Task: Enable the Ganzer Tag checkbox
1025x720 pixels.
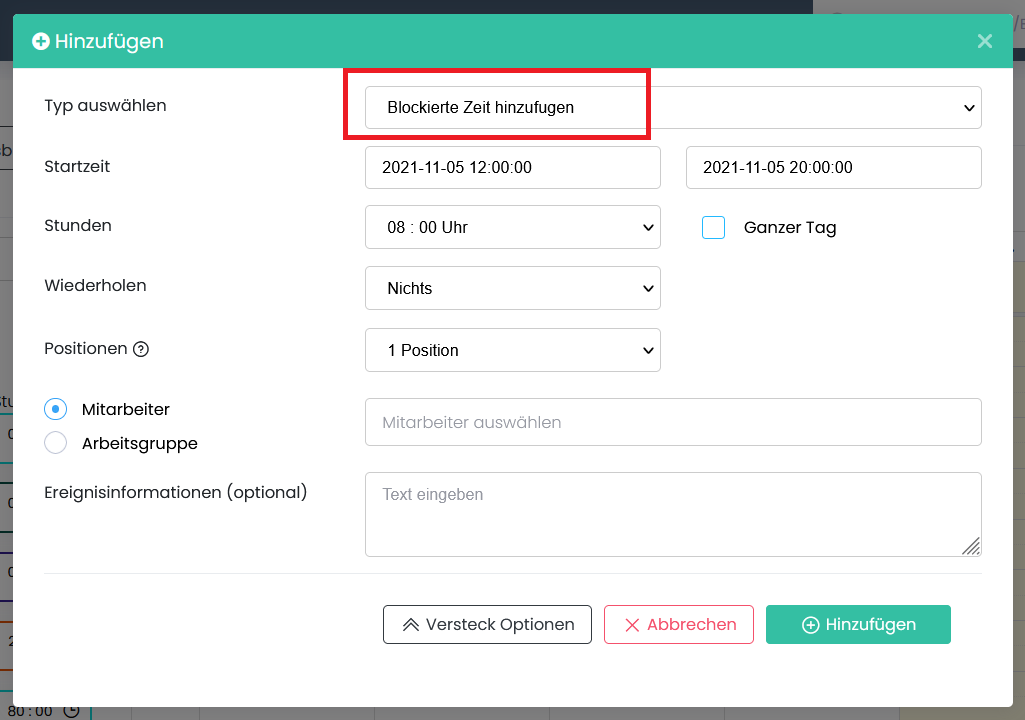Action: [713, 228]
